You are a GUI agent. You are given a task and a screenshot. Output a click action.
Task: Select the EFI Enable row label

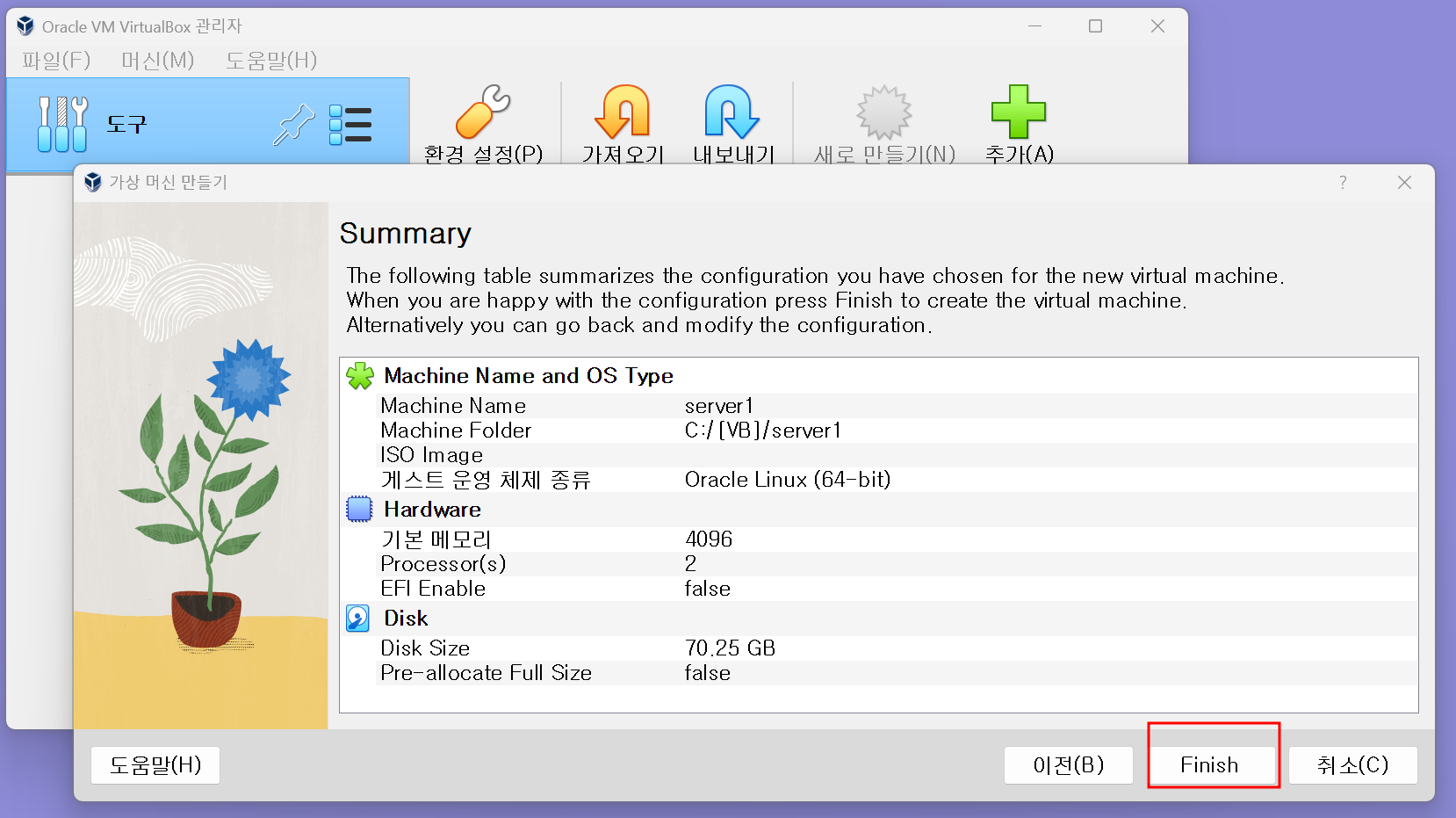[433, 589]
